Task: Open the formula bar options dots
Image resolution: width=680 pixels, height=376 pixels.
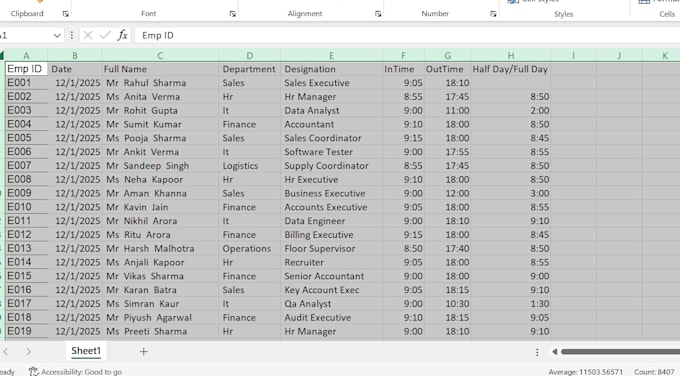Action: 72,35
